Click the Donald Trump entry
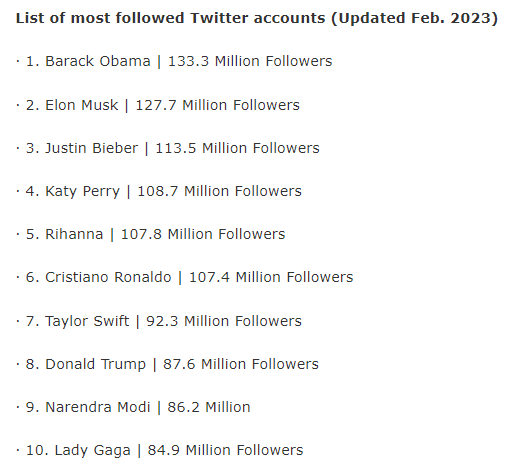This screenshot has width=521, height=467. point(167,364)
